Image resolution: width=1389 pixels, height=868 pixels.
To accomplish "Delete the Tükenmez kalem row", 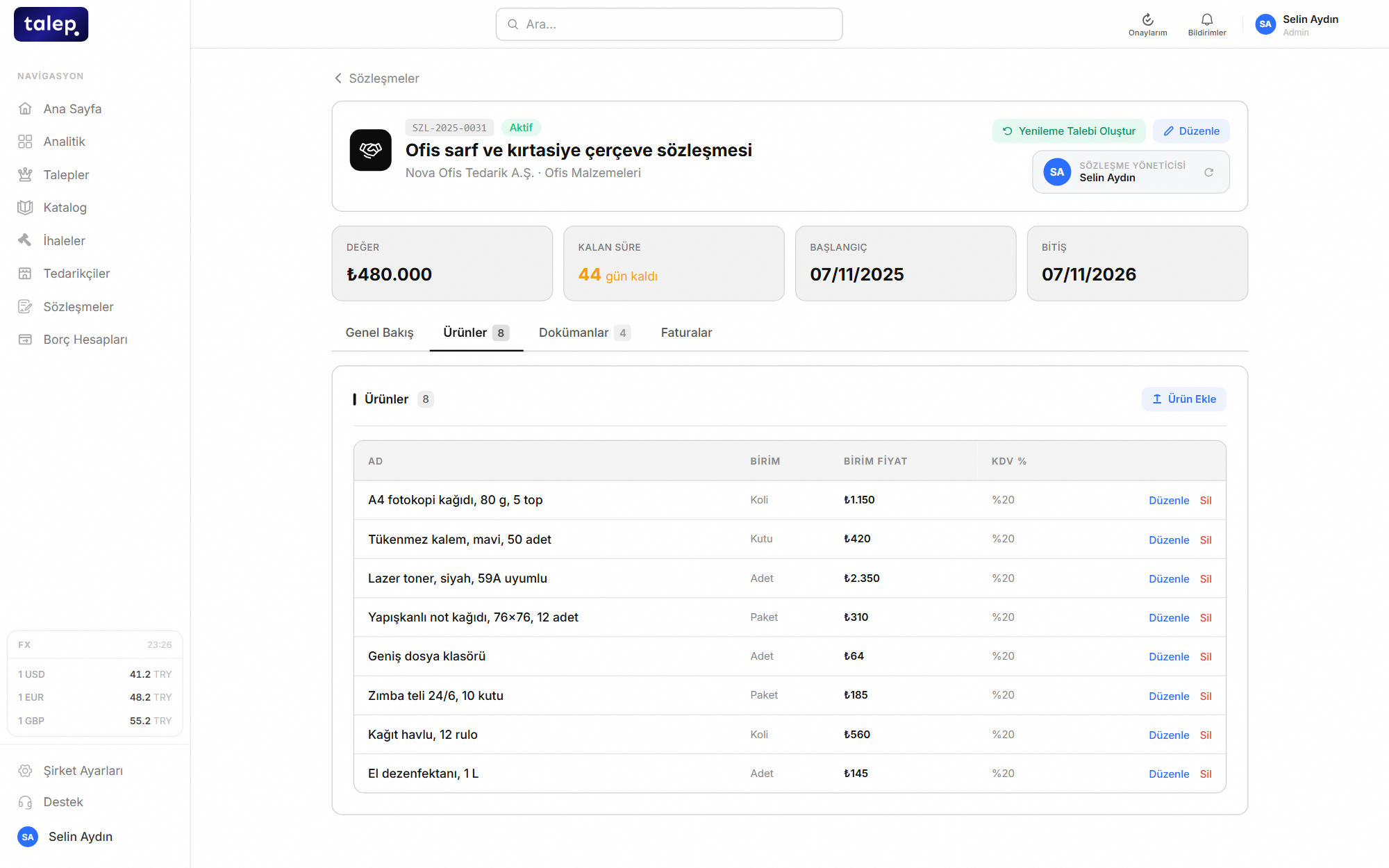I will click(1206, 540).
